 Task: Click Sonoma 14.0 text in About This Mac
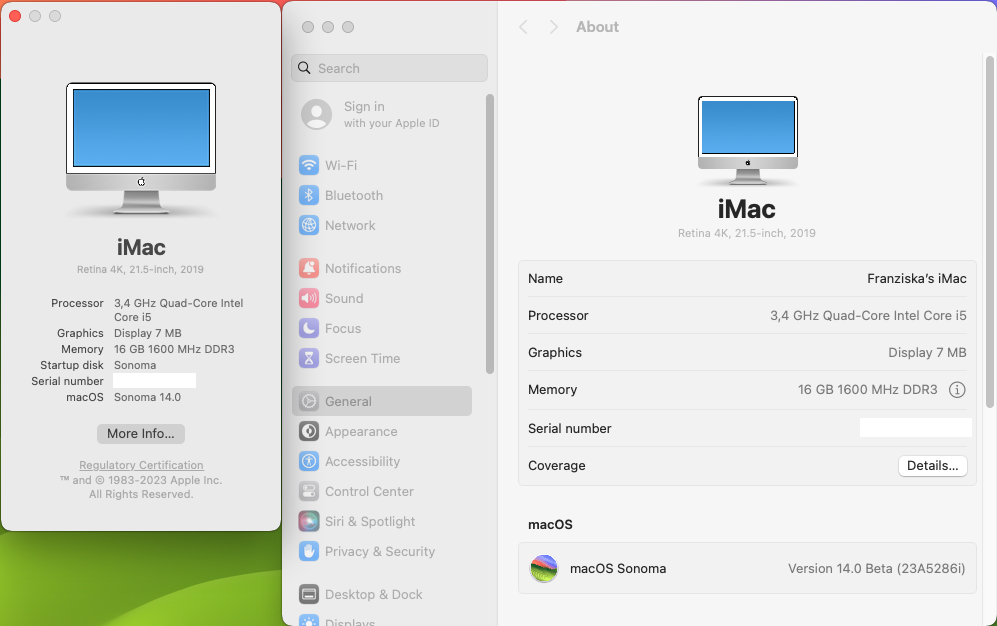(x=148, y=397)
